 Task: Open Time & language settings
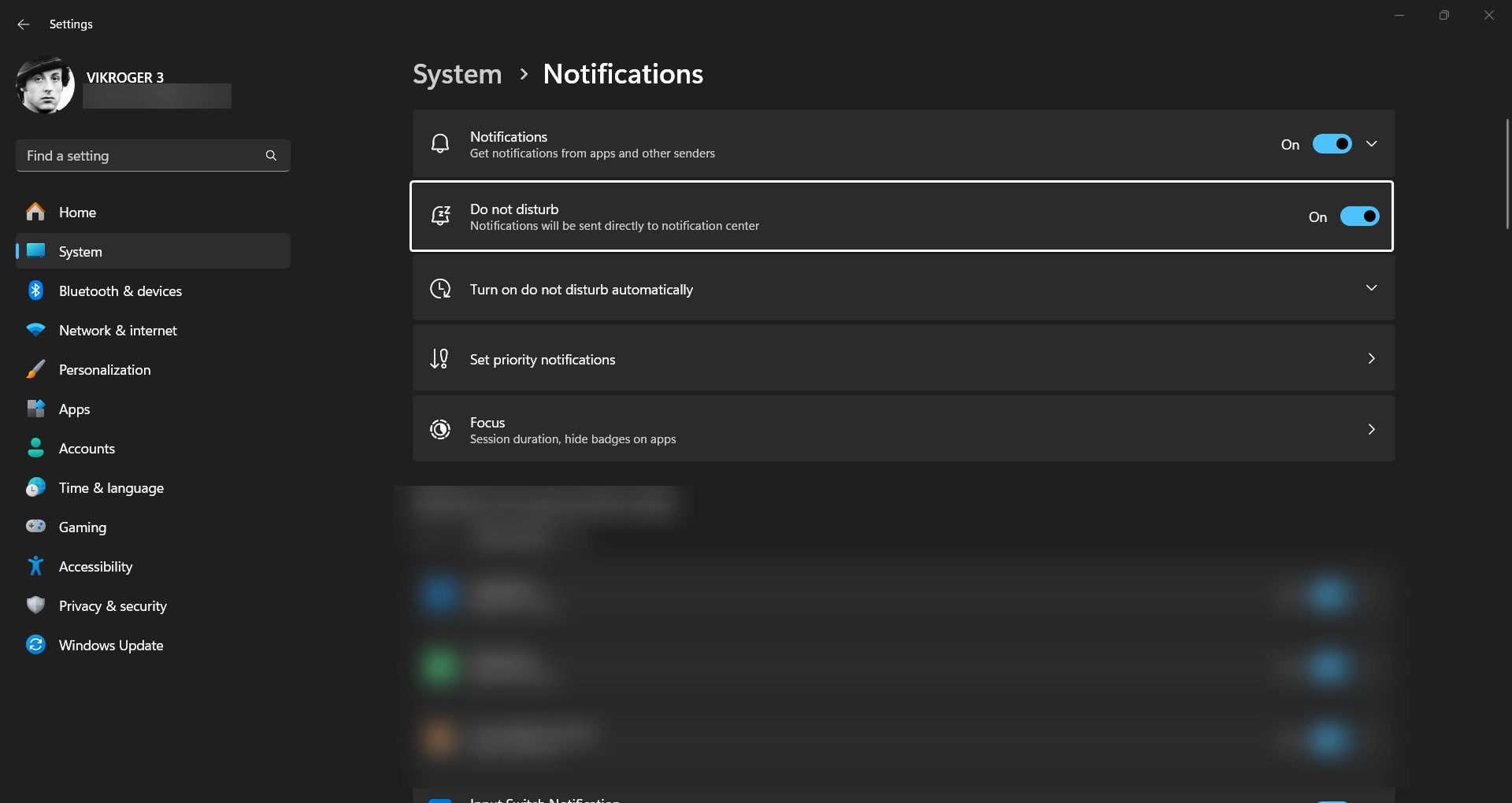coord(111,488)
